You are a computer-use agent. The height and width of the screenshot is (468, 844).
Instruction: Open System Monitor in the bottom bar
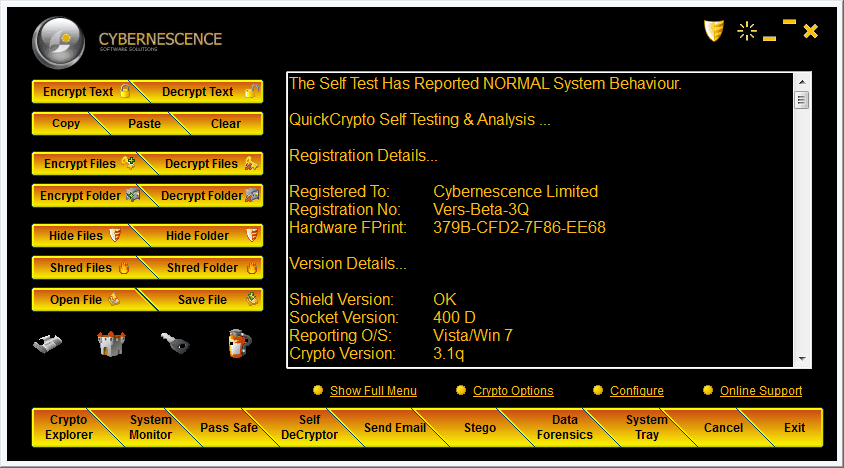tap(151, 427)
